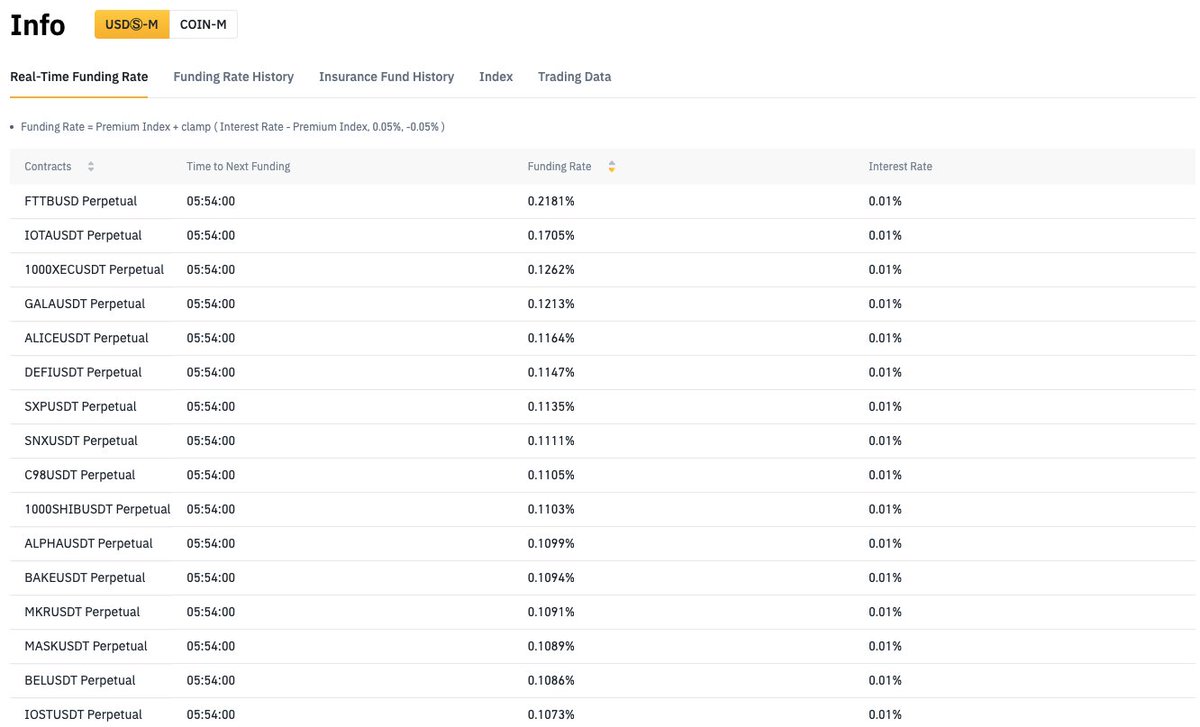Select IOTAUSDT Perpetual contract
Screen dimensions: 1200x727
pyautogui.click(x=83, y=235)
